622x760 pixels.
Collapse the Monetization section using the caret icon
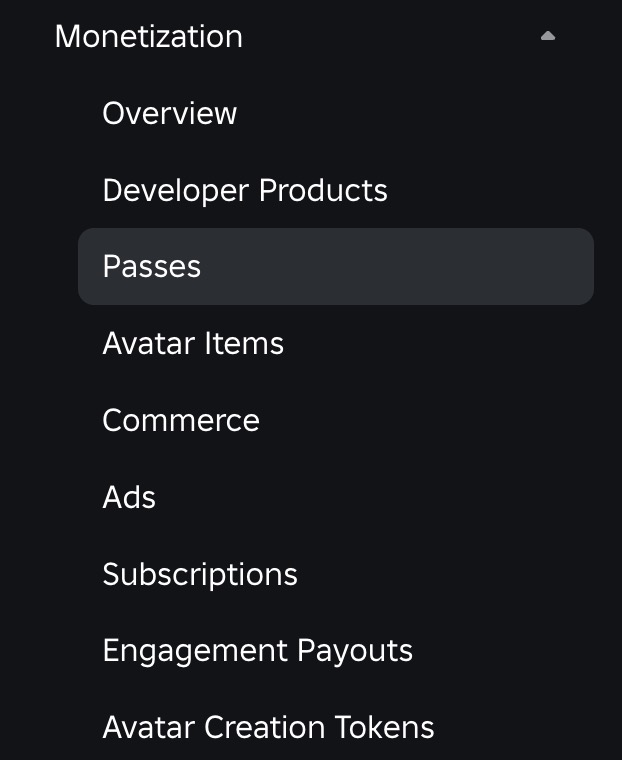point(548,36)
